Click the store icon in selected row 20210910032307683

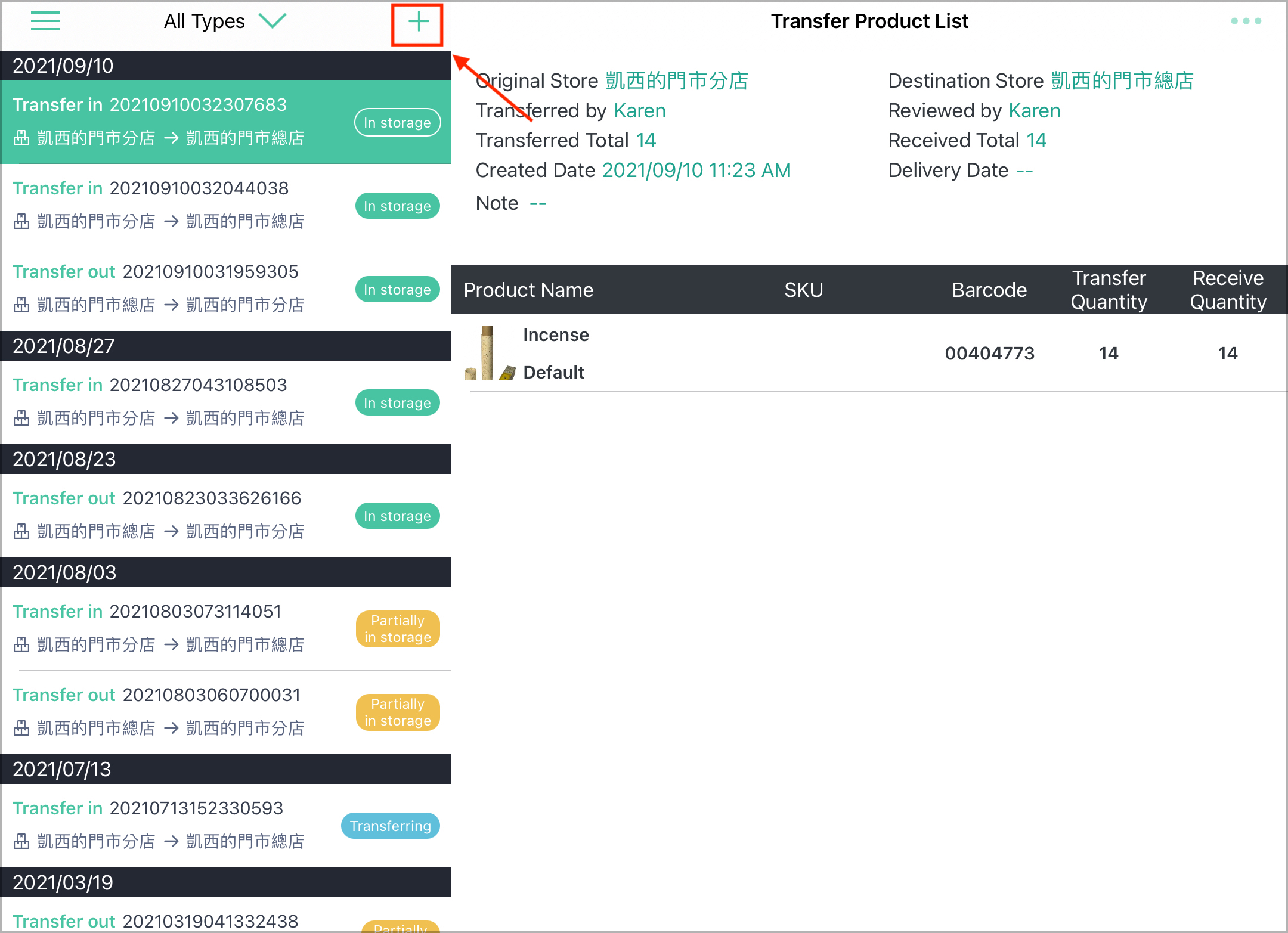[21, 138]
